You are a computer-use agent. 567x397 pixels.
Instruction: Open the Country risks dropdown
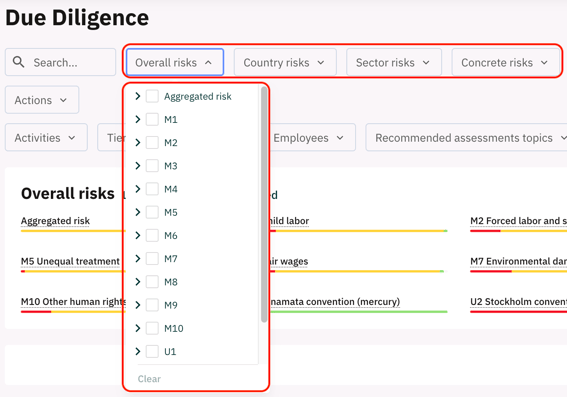pyautogui.click(x=285, y=62)
